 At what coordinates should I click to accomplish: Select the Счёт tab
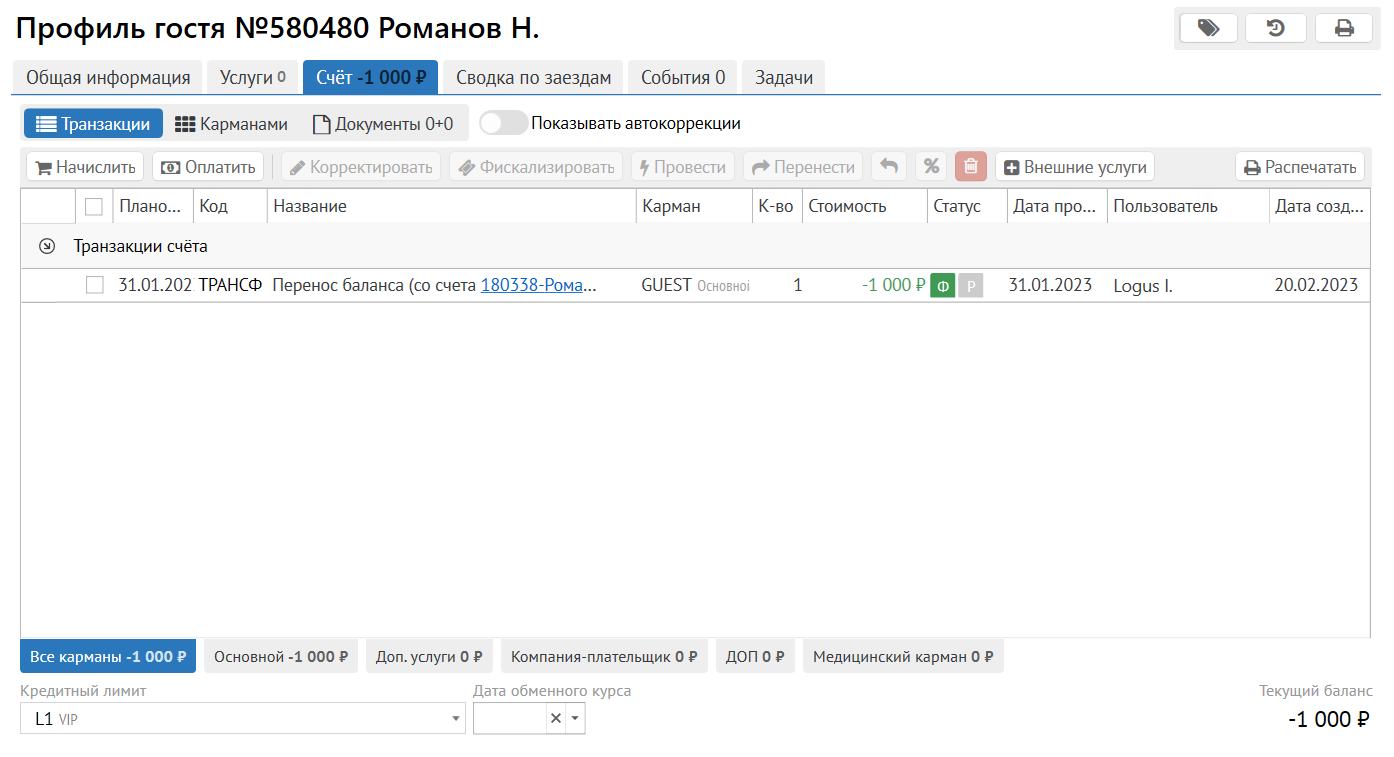tap(371, 77)
